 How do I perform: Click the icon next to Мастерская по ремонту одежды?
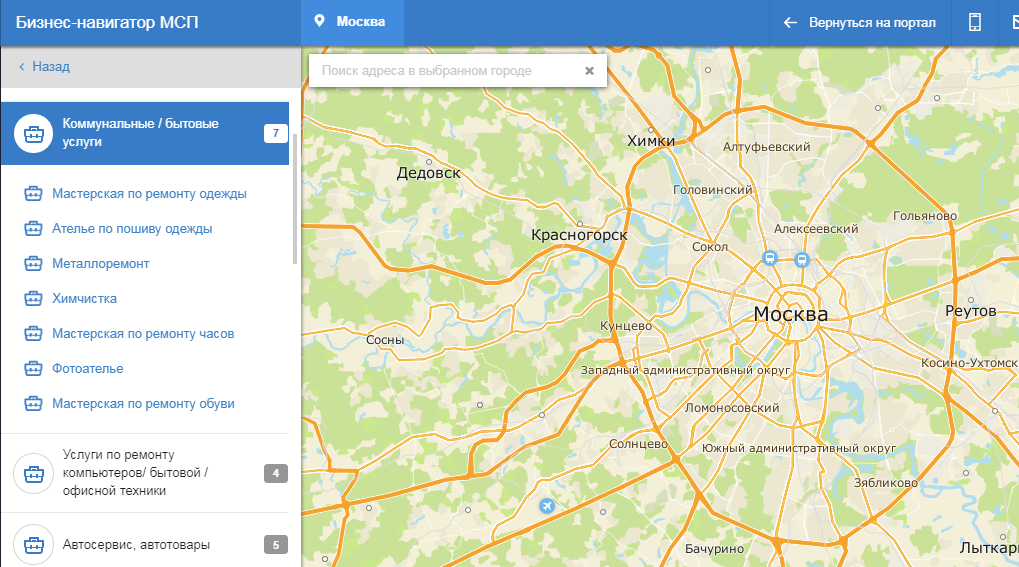pos(33,194)
